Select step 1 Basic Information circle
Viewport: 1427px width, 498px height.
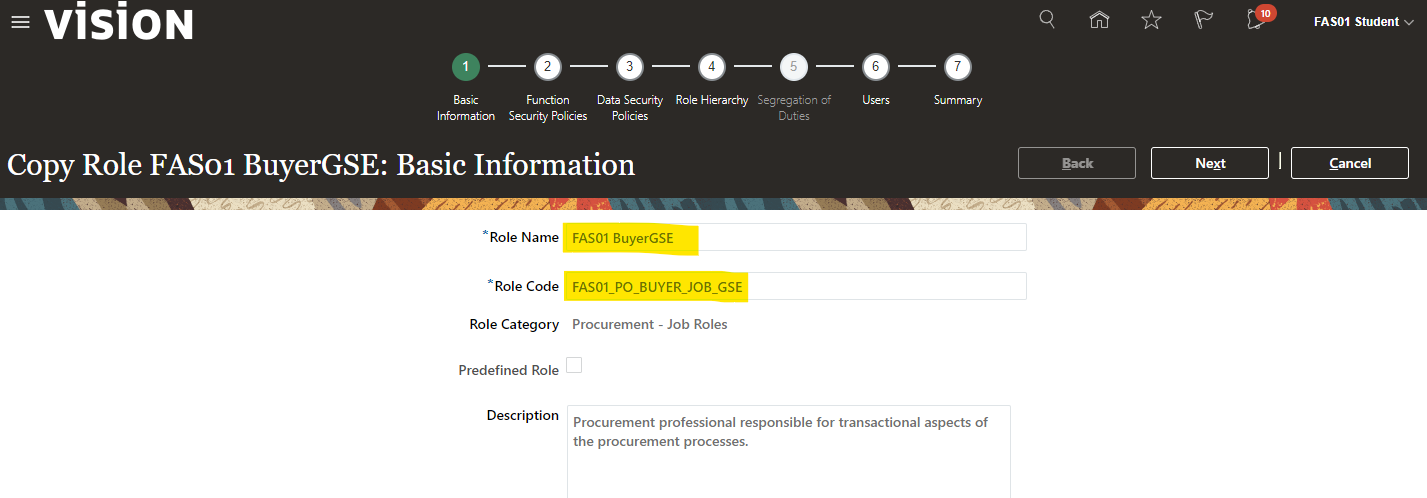pyautogui.click(x=465, y=67)
